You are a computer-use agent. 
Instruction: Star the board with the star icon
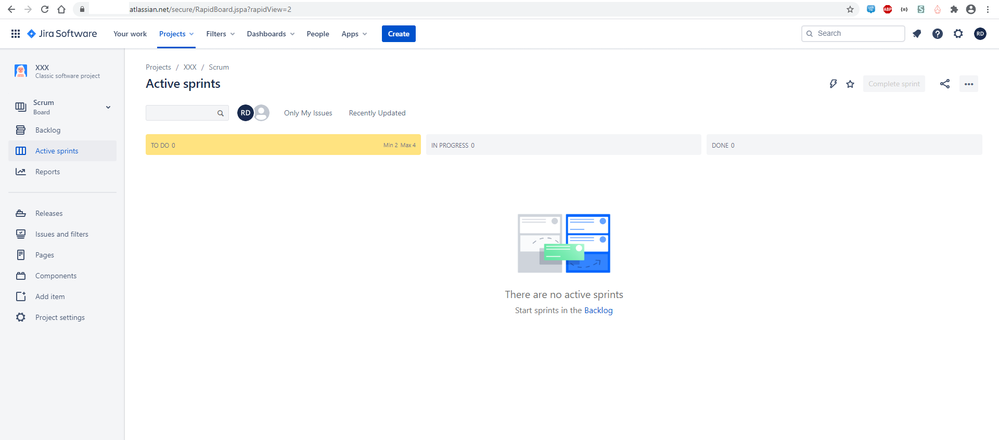point(850,84)
